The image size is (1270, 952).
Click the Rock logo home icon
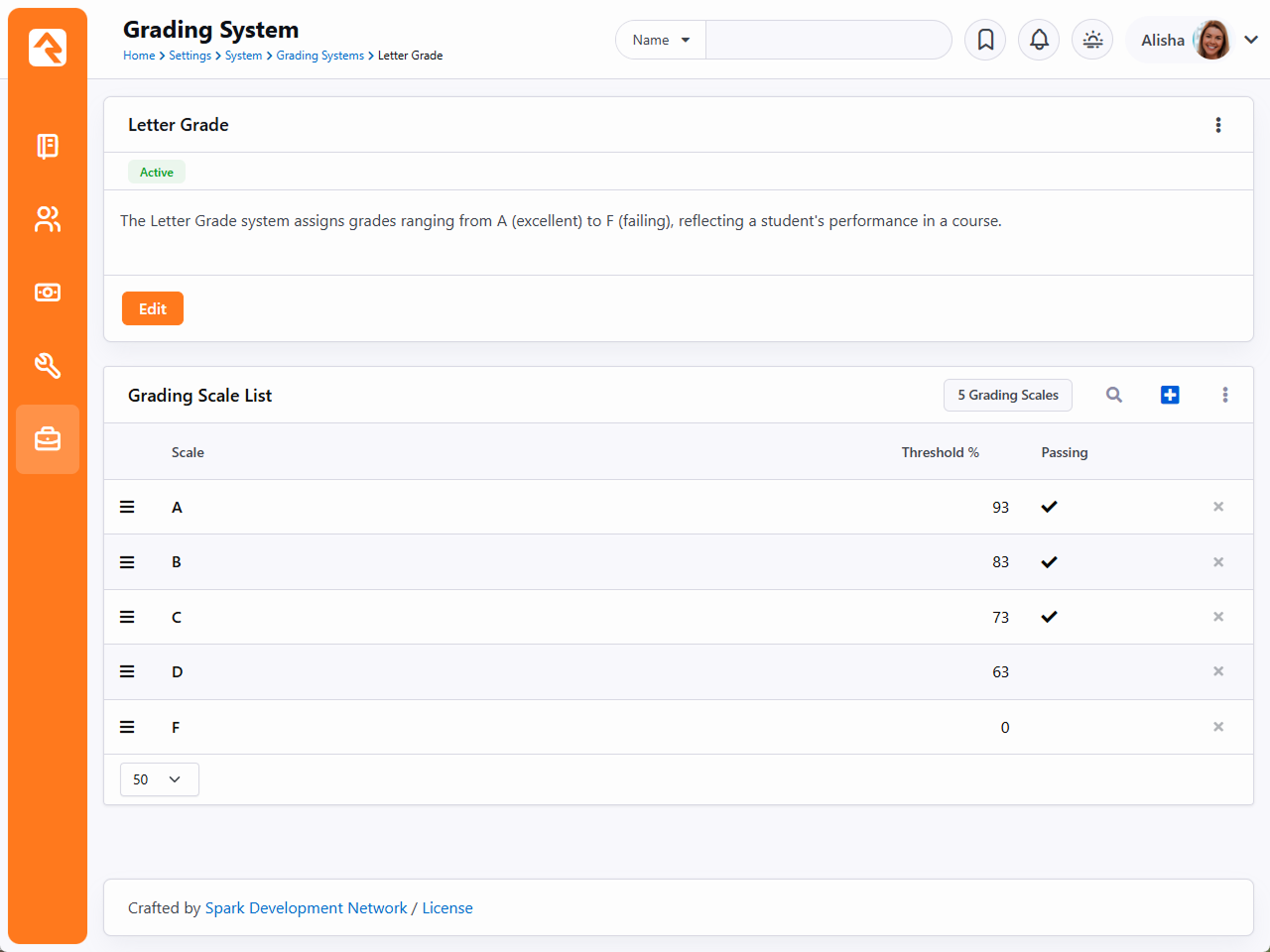click(x=48, y=48)
